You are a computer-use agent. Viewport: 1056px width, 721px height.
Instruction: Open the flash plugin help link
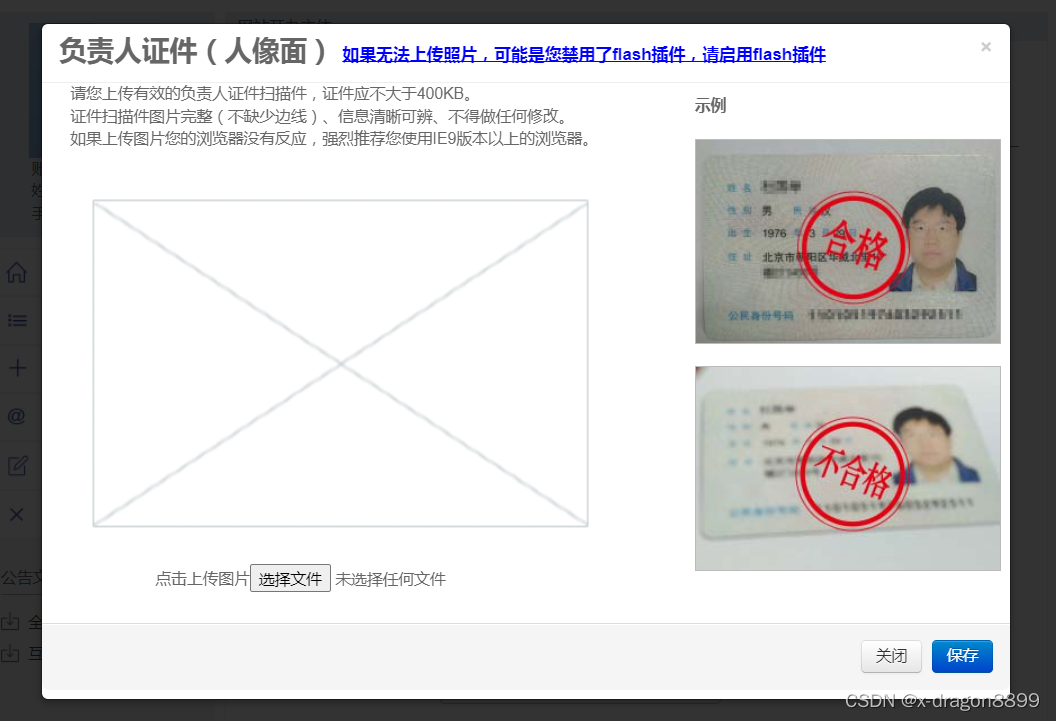tap(584, 55)
